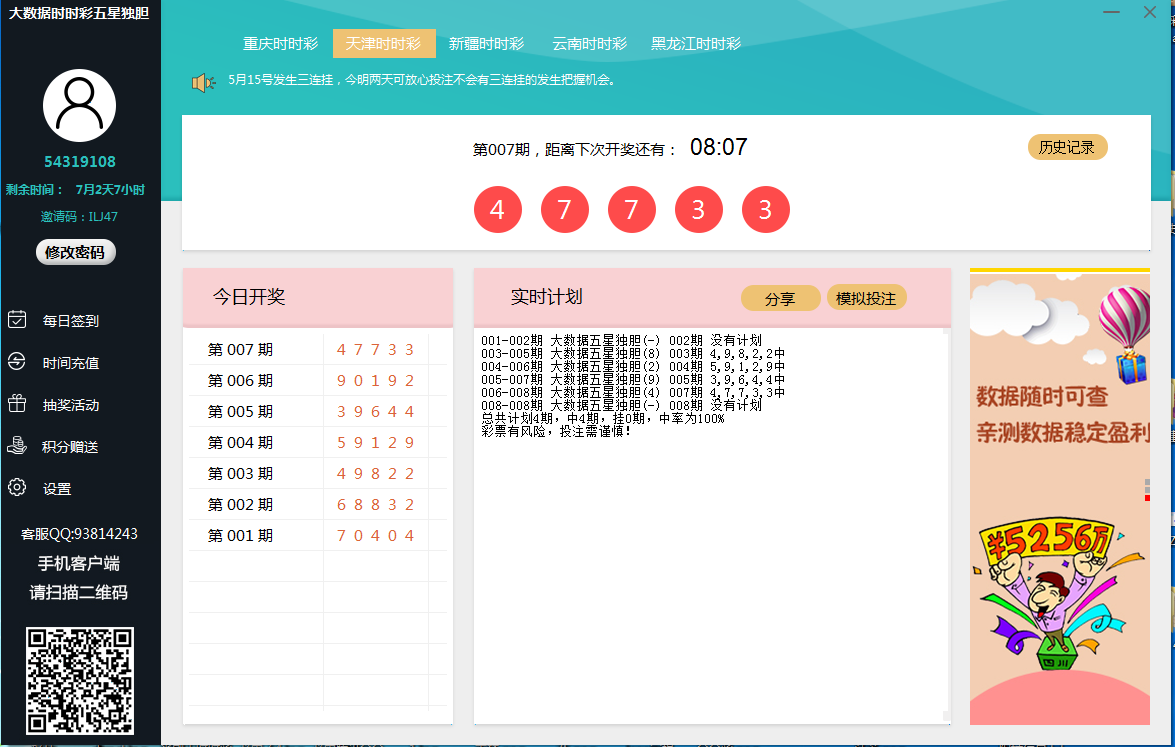Image resolution: width=1175 pixels, height=747 pixels.
Task: Close the application window
Action: coord(1150,12)
